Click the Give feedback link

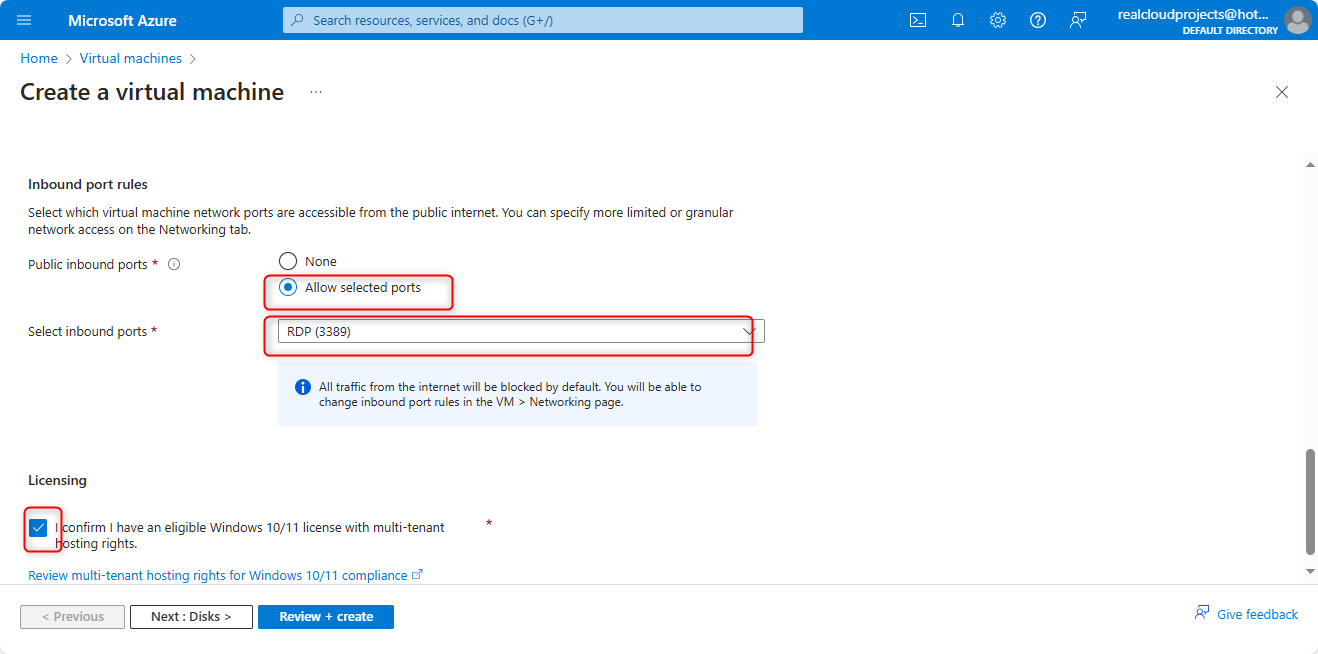click(x=1247, y=614)
